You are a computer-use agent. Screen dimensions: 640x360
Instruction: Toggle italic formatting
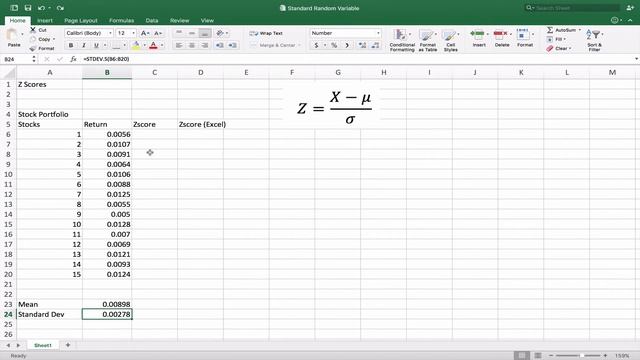[x=84, y=45]
